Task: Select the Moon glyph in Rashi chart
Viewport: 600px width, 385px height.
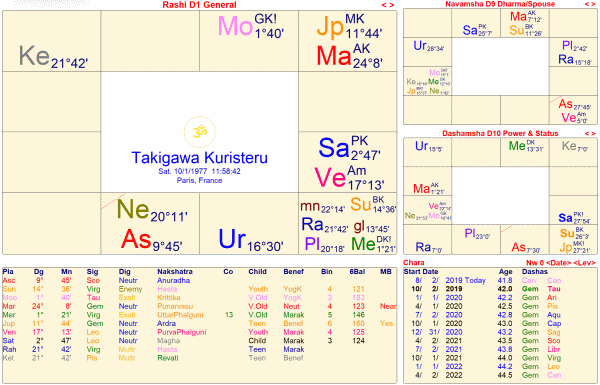Action: tap(235, 26)
